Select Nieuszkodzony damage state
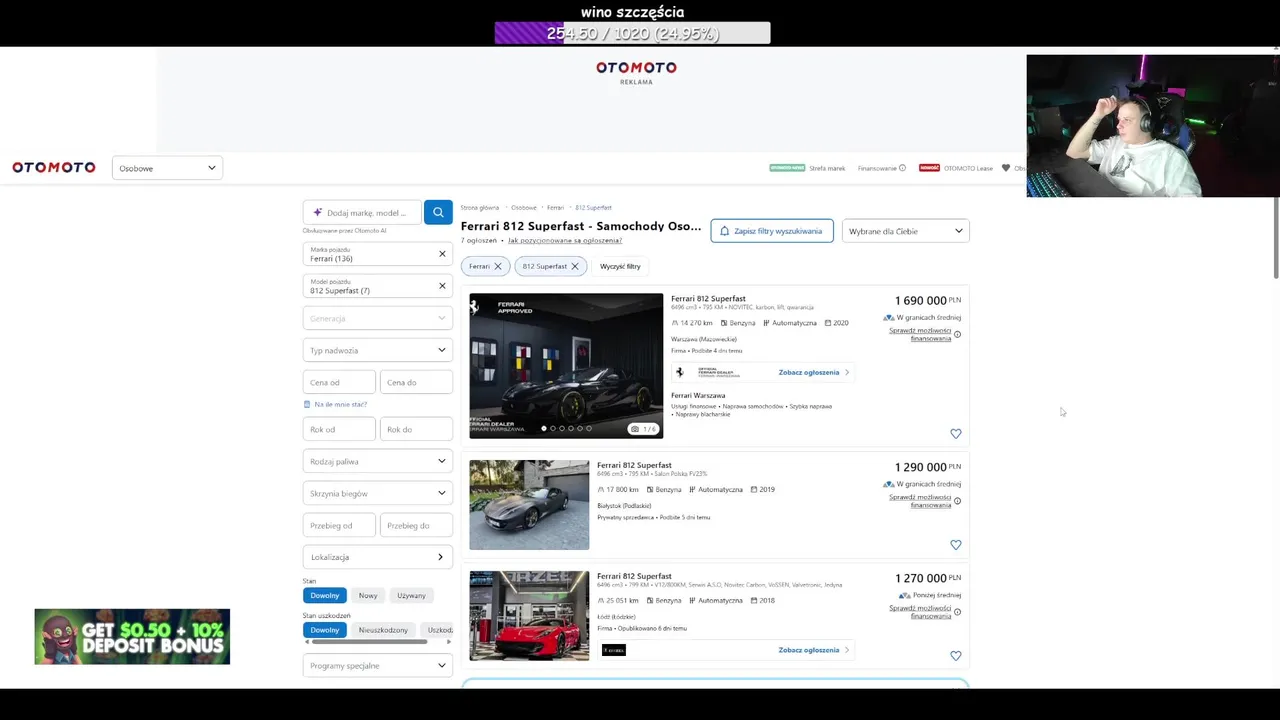 (383, 630)
